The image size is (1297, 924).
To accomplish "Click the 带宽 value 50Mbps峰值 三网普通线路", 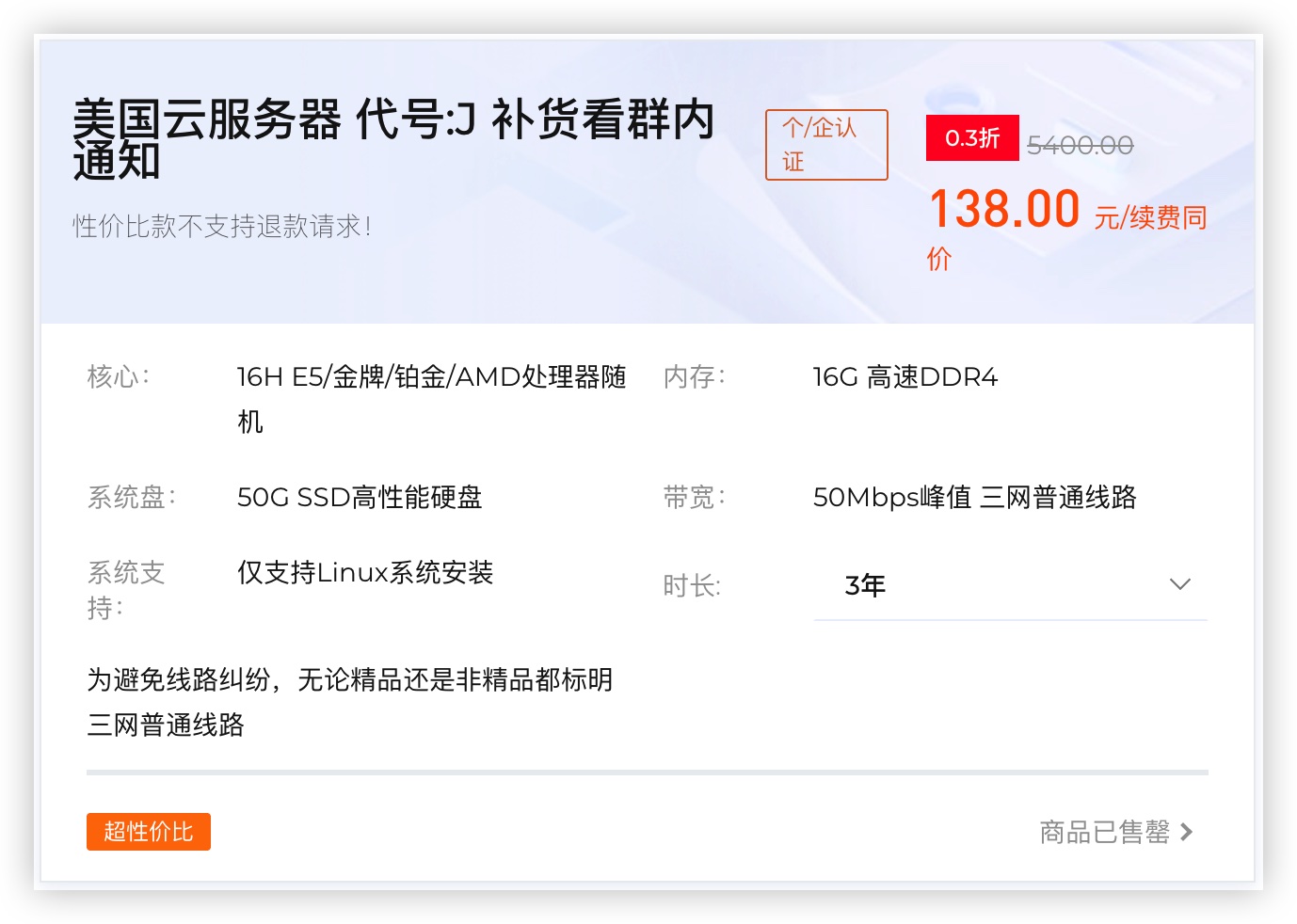I will 974,497.
